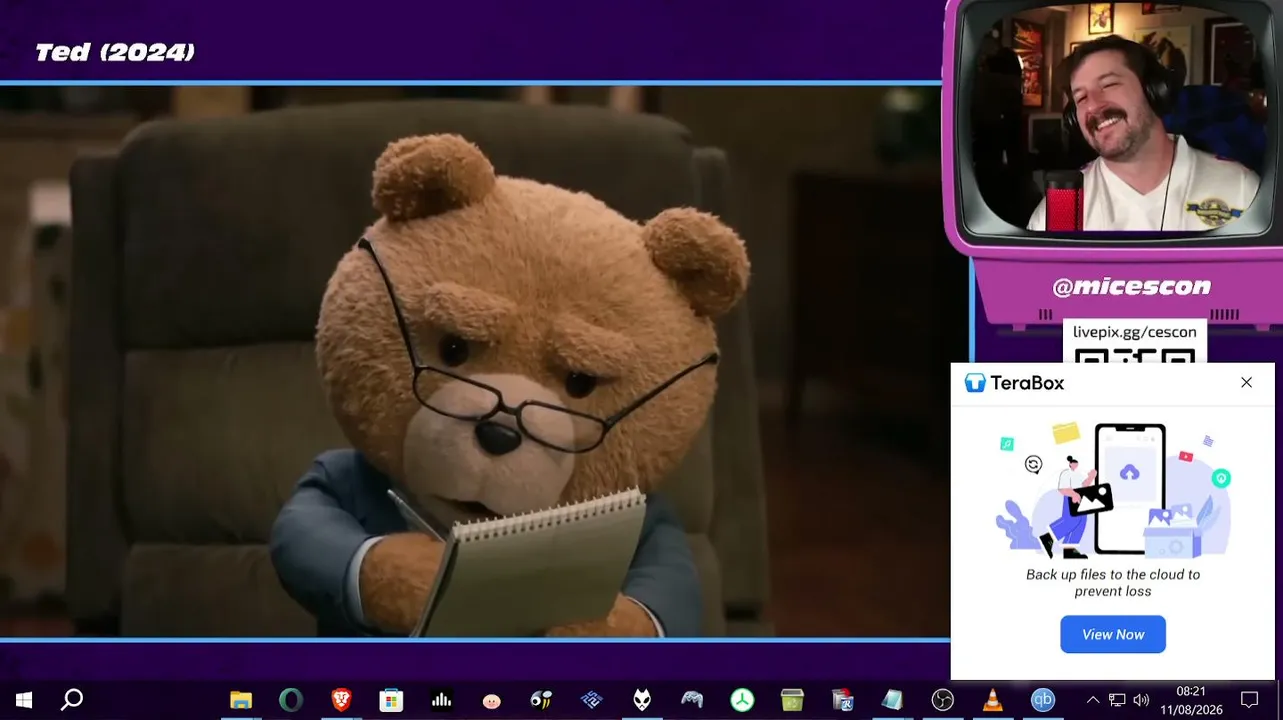This screenshot has width=1283, height=720.
Task: Click the TeraBox backup illustration
Action: click(1113, 491)
